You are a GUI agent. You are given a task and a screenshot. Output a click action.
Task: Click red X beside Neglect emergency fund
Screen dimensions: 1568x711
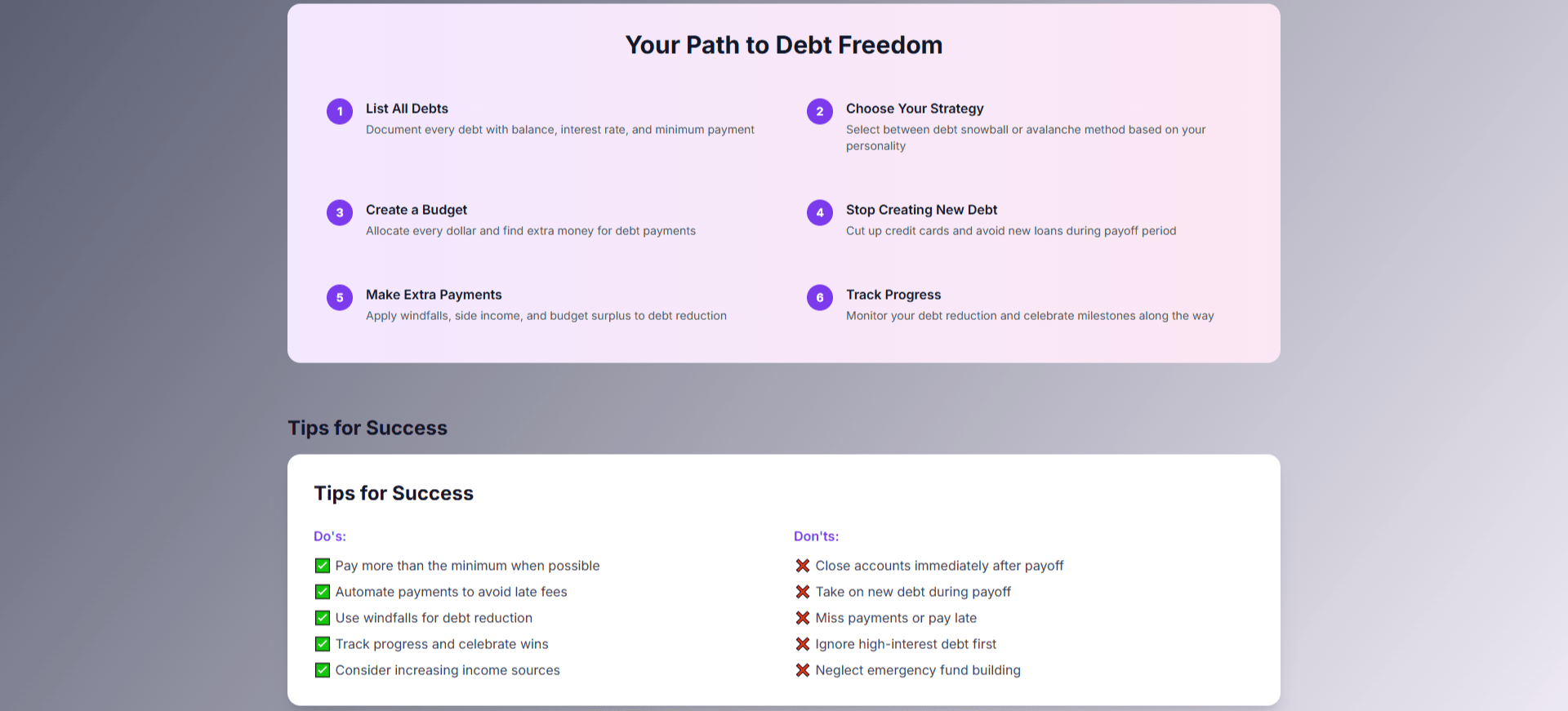[x=803, y=670]
